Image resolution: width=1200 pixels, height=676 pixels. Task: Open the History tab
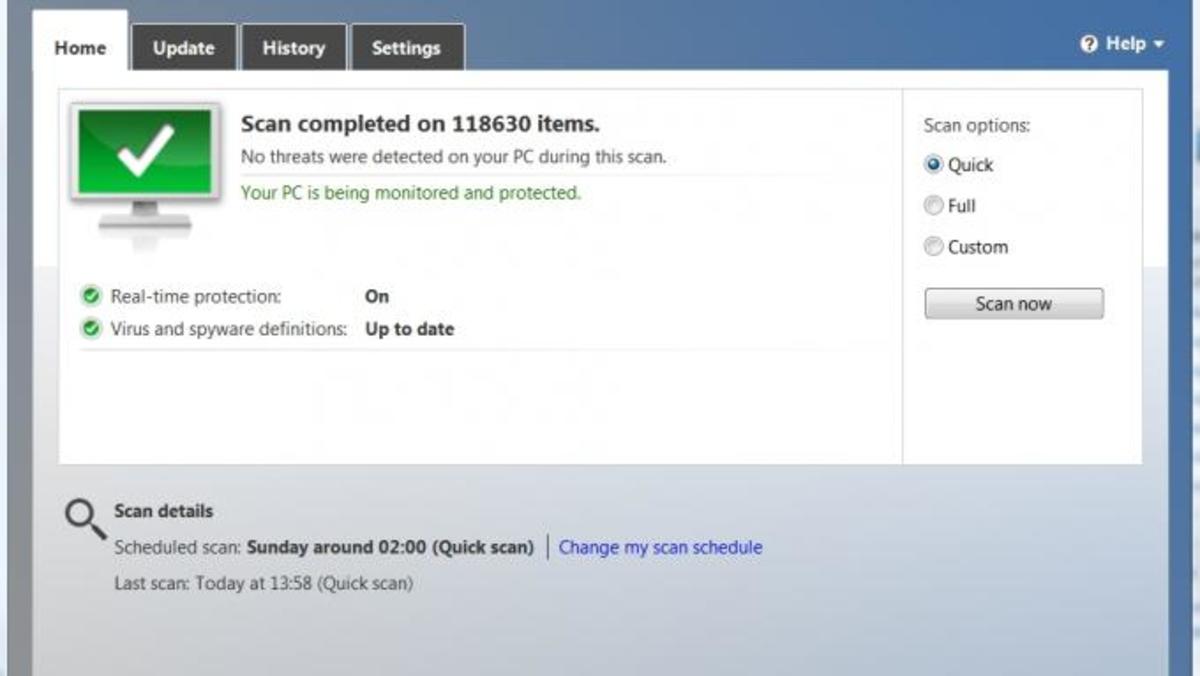point(293,48)
